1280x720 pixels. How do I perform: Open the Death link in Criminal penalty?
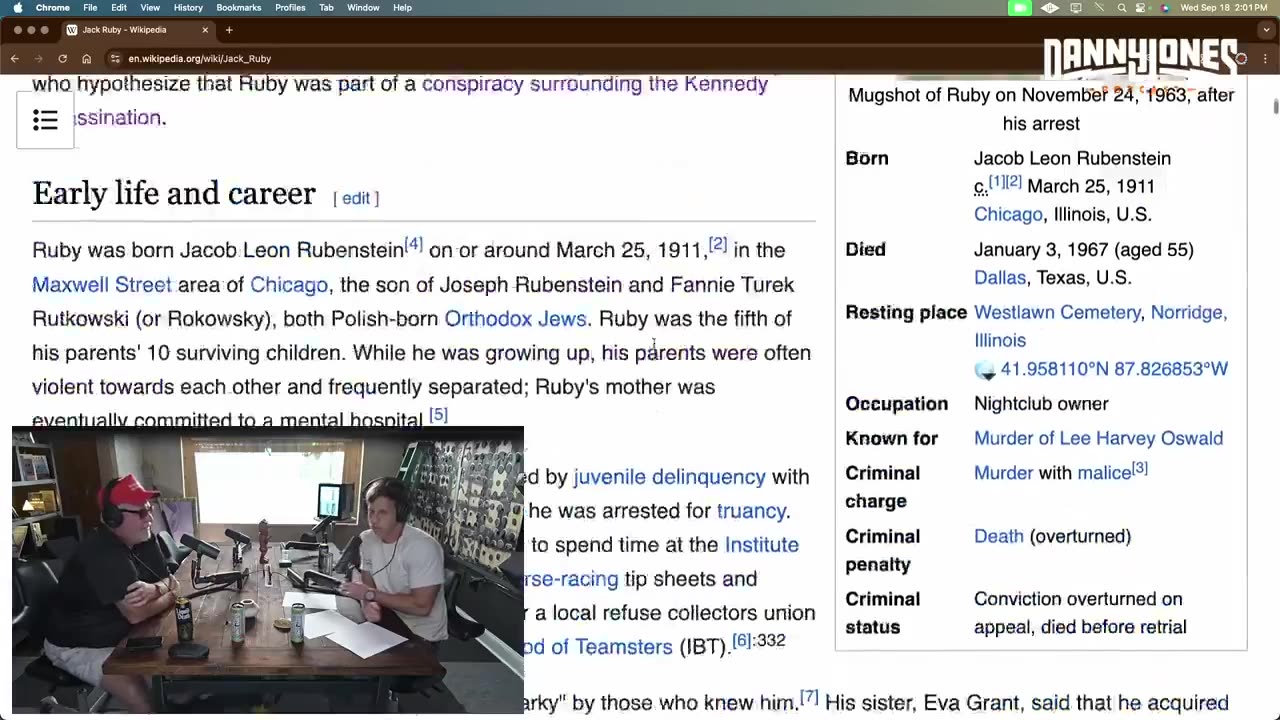coord(999,536)
